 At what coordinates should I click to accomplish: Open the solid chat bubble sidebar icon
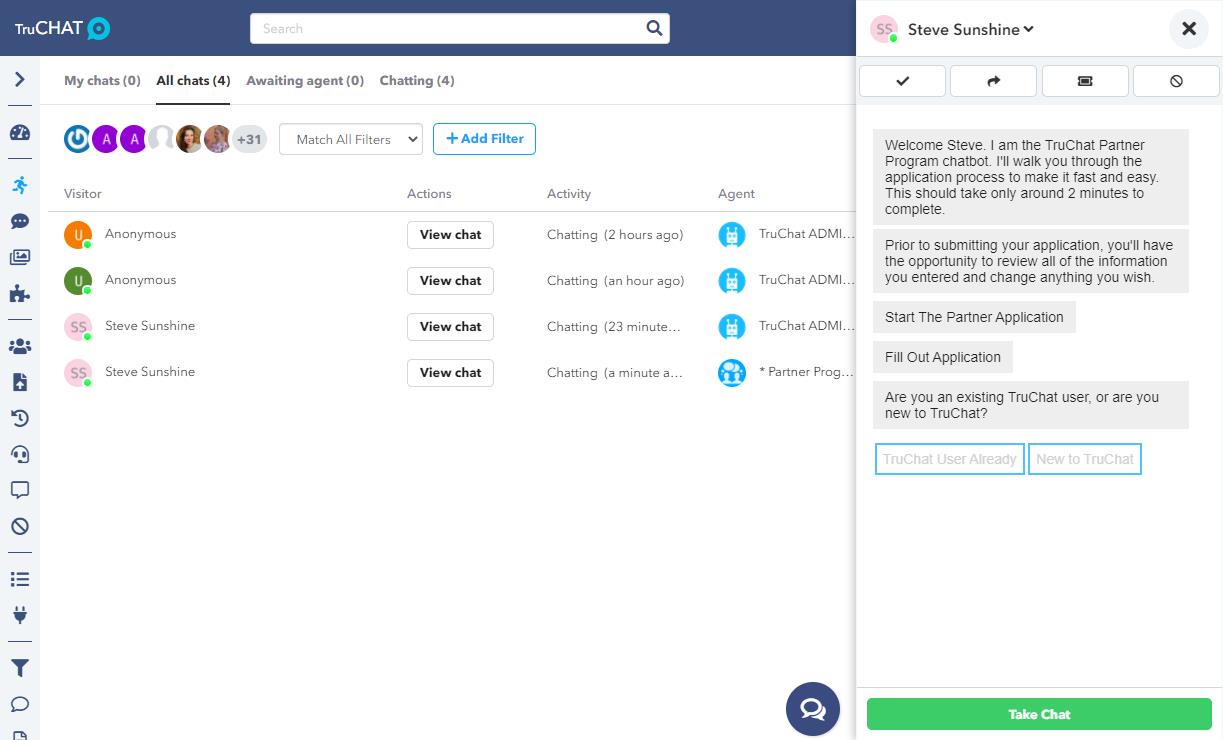tap(19, 221)
